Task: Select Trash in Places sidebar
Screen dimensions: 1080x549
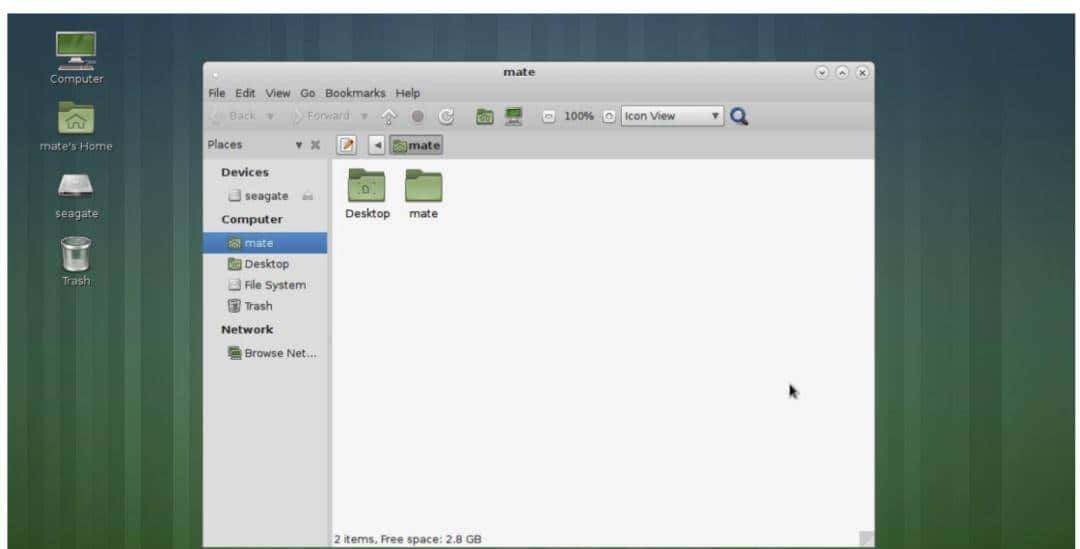Action: click(x=265, y=306)
